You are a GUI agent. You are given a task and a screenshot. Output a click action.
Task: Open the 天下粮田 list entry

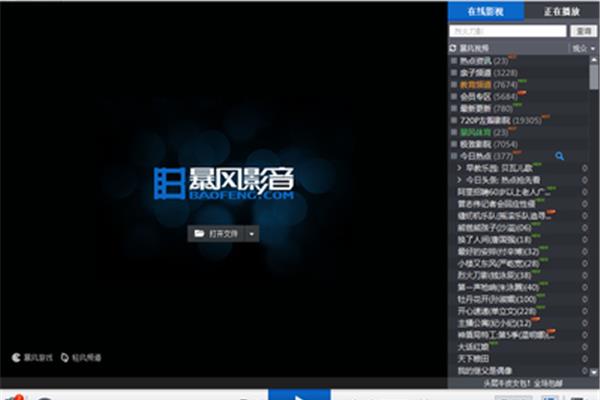(x=473, y=359)
